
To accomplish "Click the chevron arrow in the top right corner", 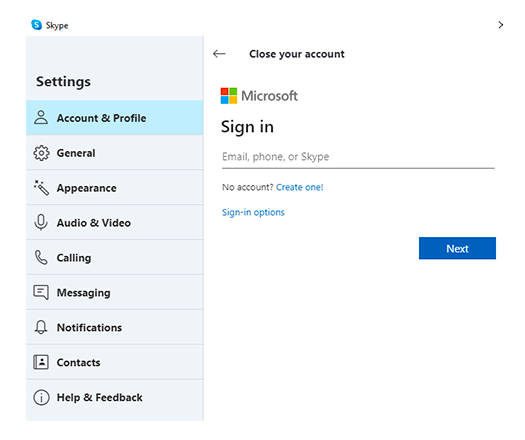I will click(x=501, y=25).
